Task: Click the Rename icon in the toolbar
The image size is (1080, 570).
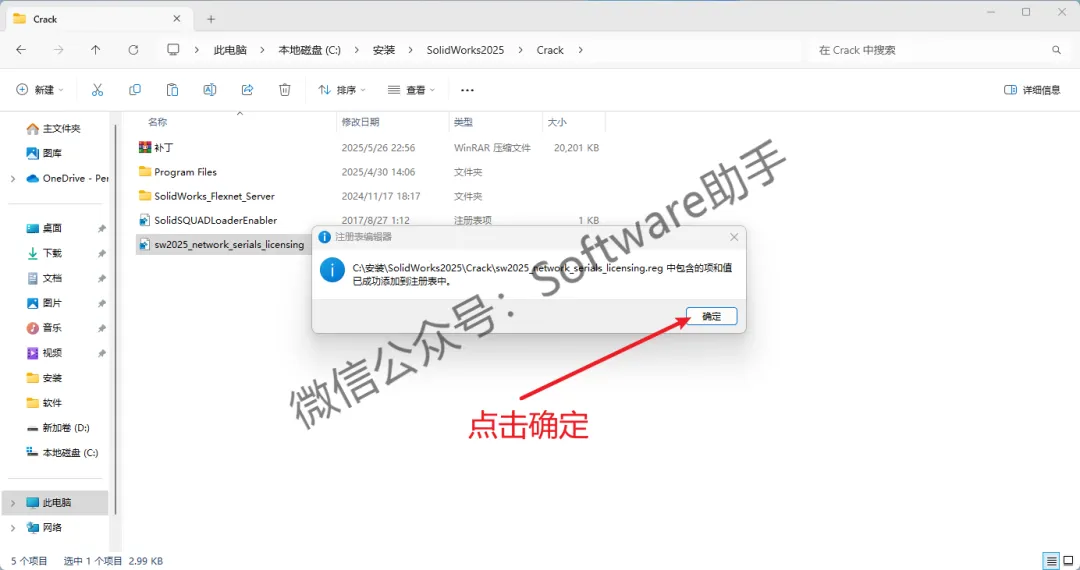Action: coord(210,89)
